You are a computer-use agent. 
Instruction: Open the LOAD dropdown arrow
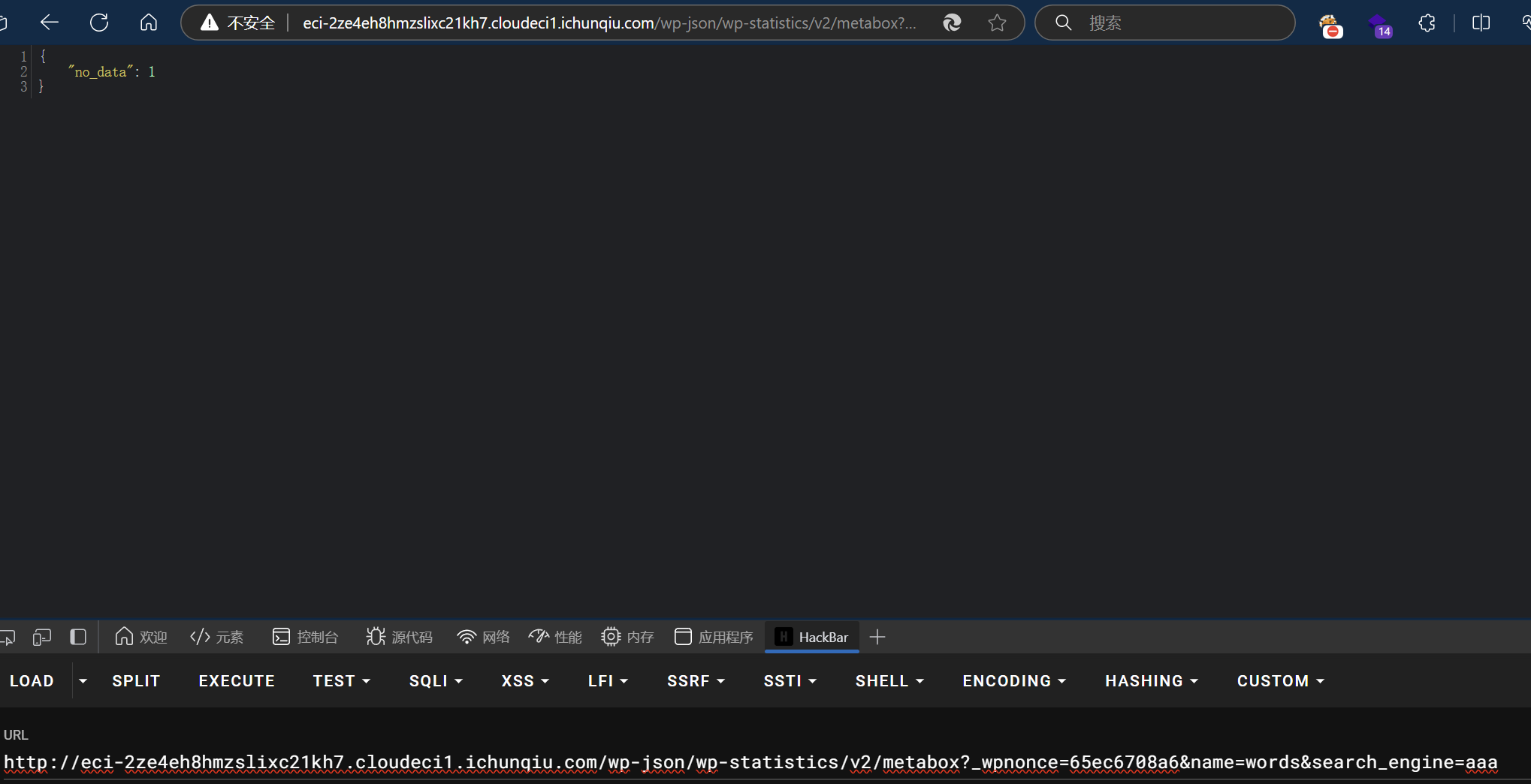(x=83, y=681)
